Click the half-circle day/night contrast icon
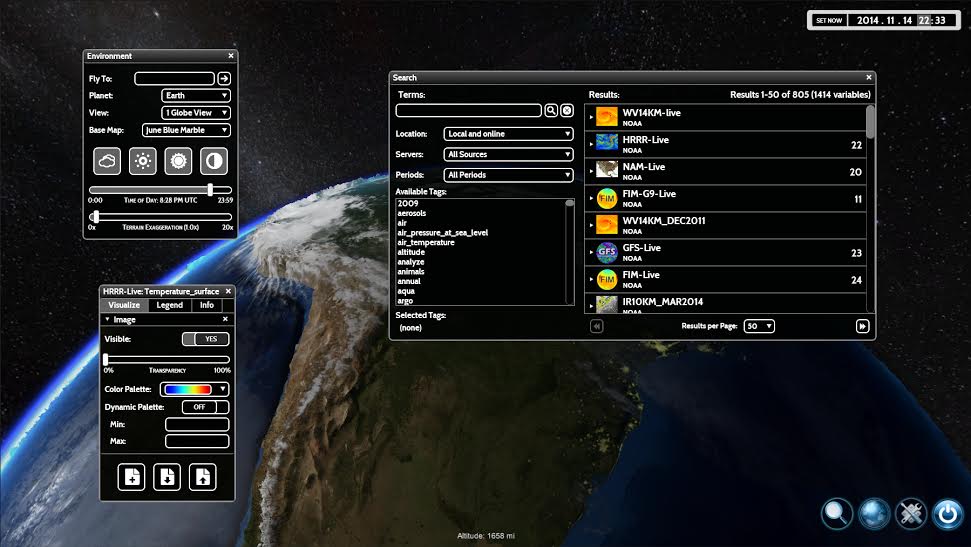Viewport: 971px width, 547px height. tap(214, 160)
